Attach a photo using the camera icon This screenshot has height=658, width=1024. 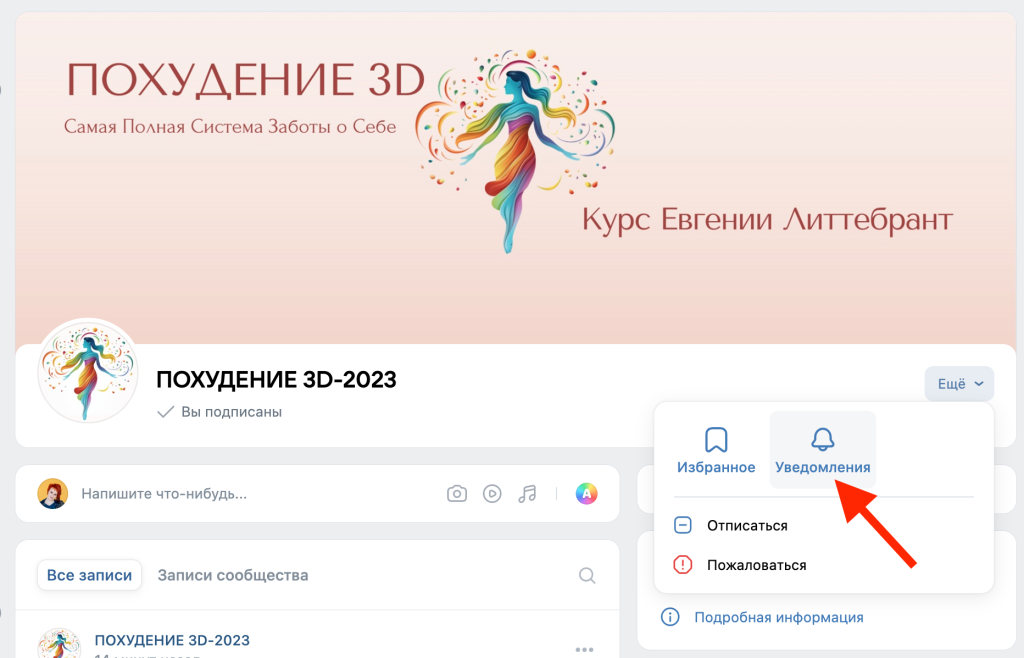point(457,493)
